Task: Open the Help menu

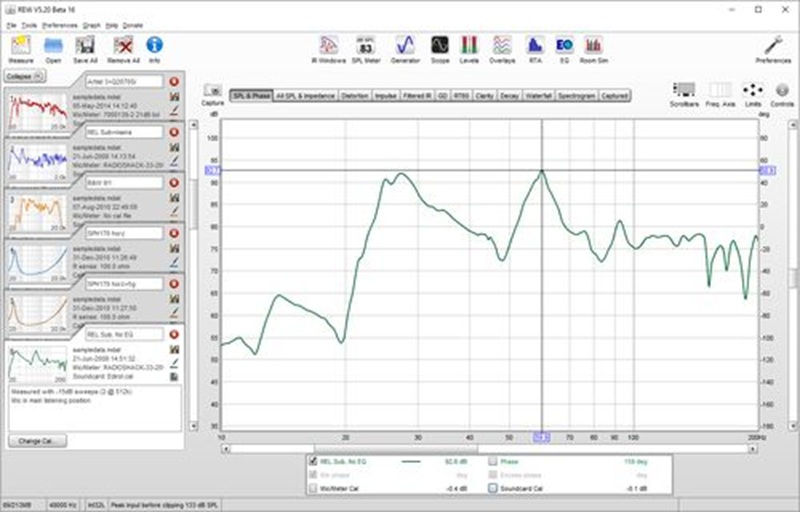Action: pyautogui.click(x=112, y=25)
